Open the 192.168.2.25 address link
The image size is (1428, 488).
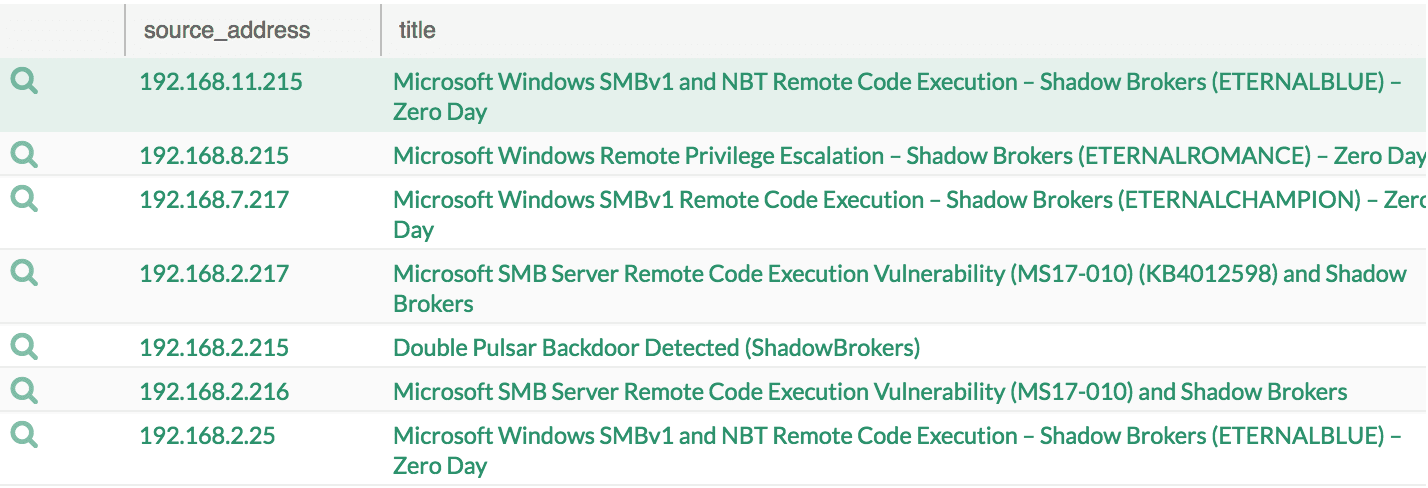click(x=207, y=436)
